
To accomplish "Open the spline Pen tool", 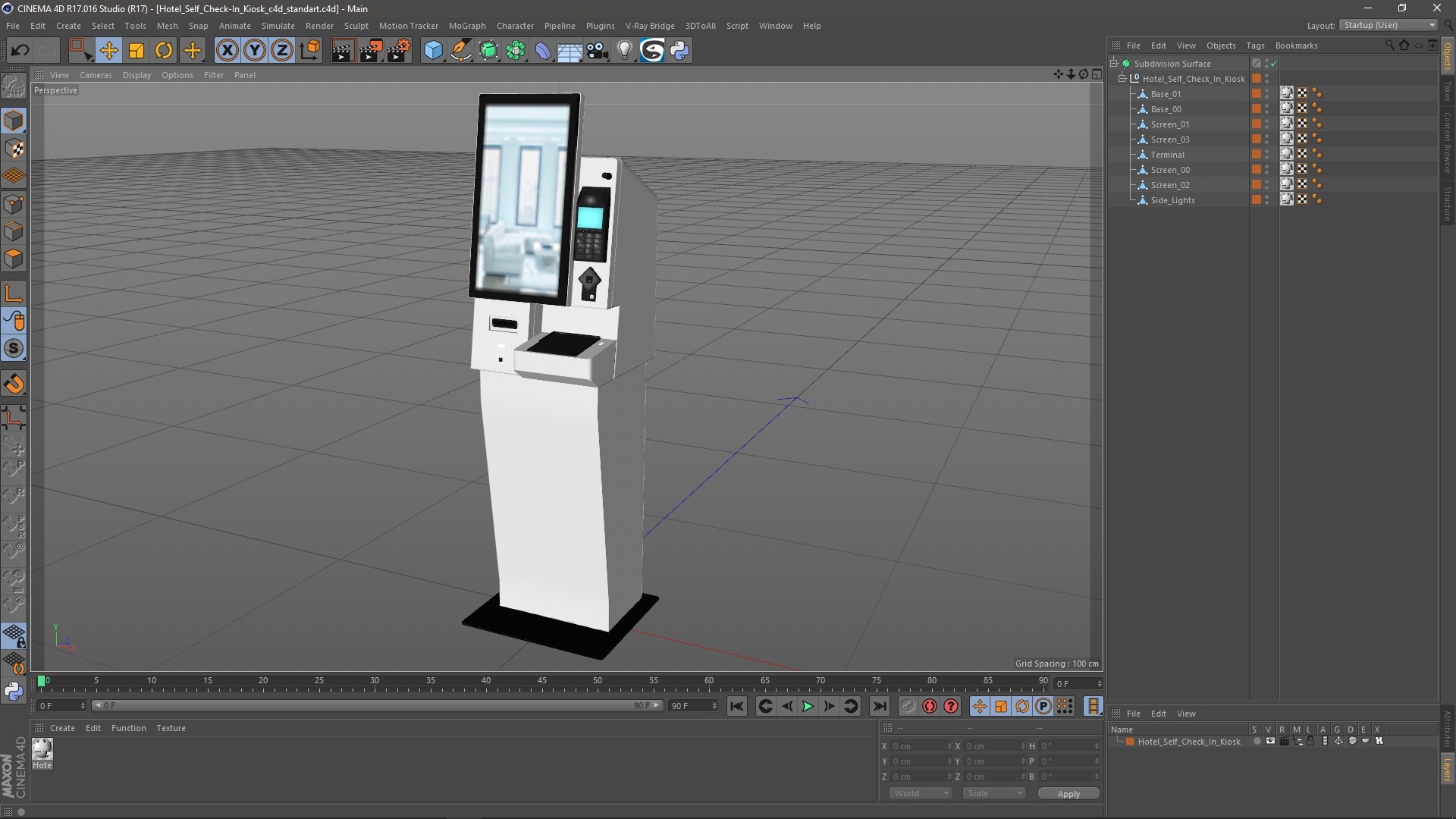I will pos(460,51).
